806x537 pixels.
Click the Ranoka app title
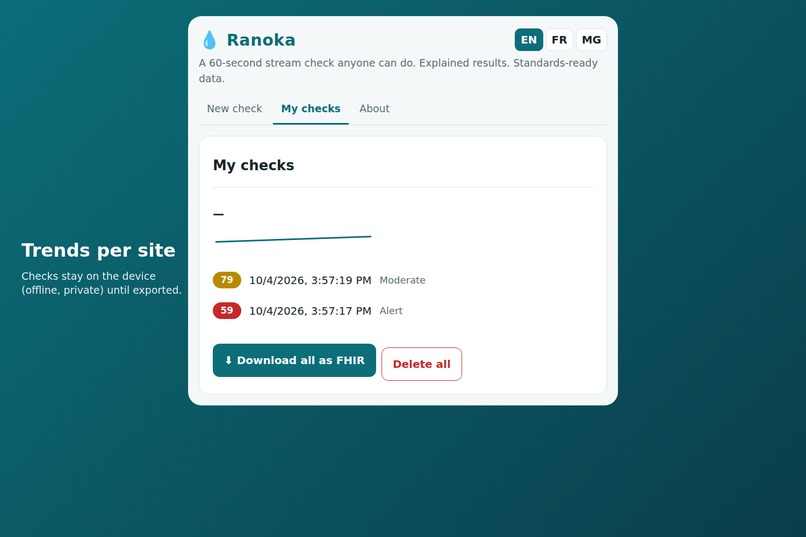pos(261,40)
